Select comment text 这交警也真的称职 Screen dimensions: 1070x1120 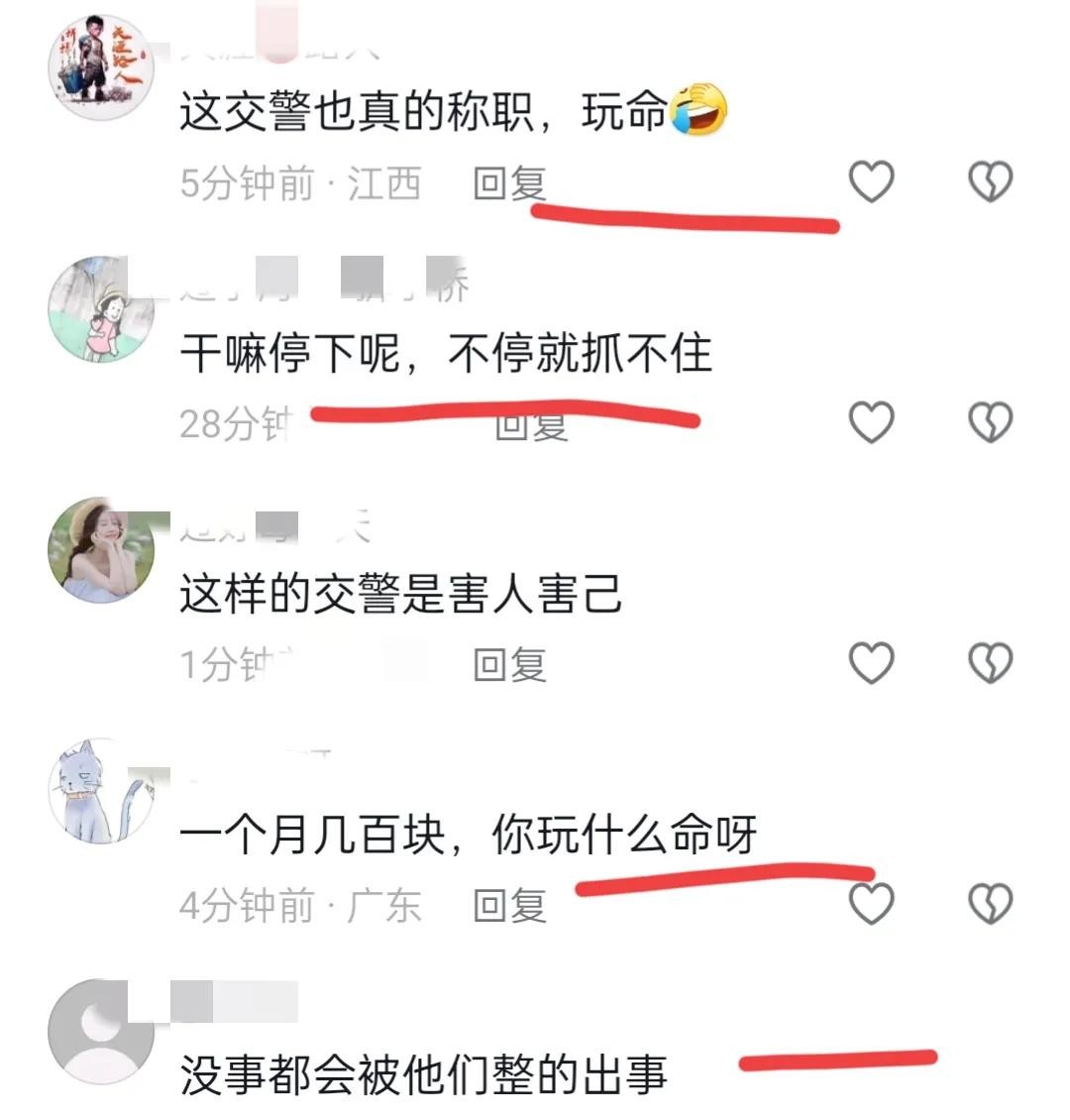[357, 111]
